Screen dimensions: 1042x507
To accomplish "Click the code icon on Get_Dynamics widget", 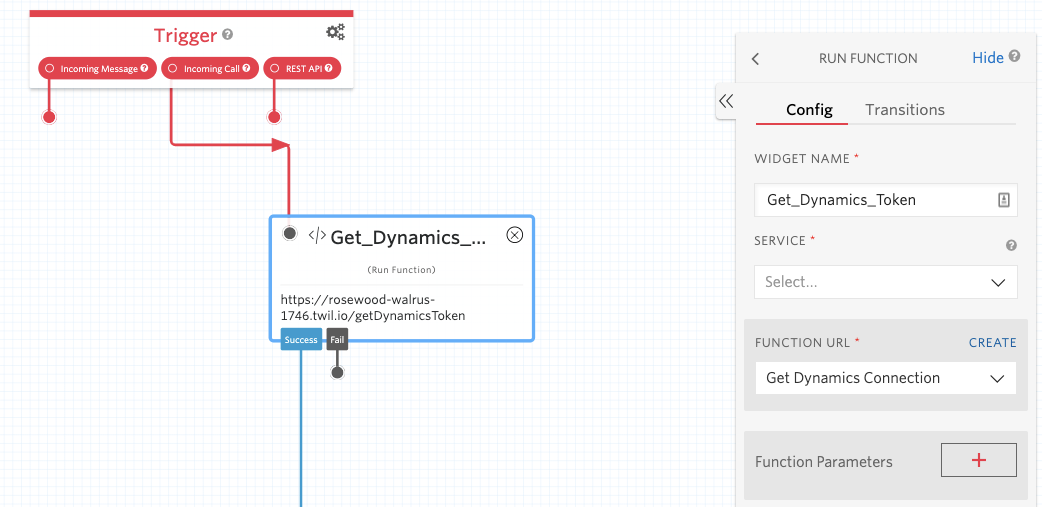I will coord(317,235).
